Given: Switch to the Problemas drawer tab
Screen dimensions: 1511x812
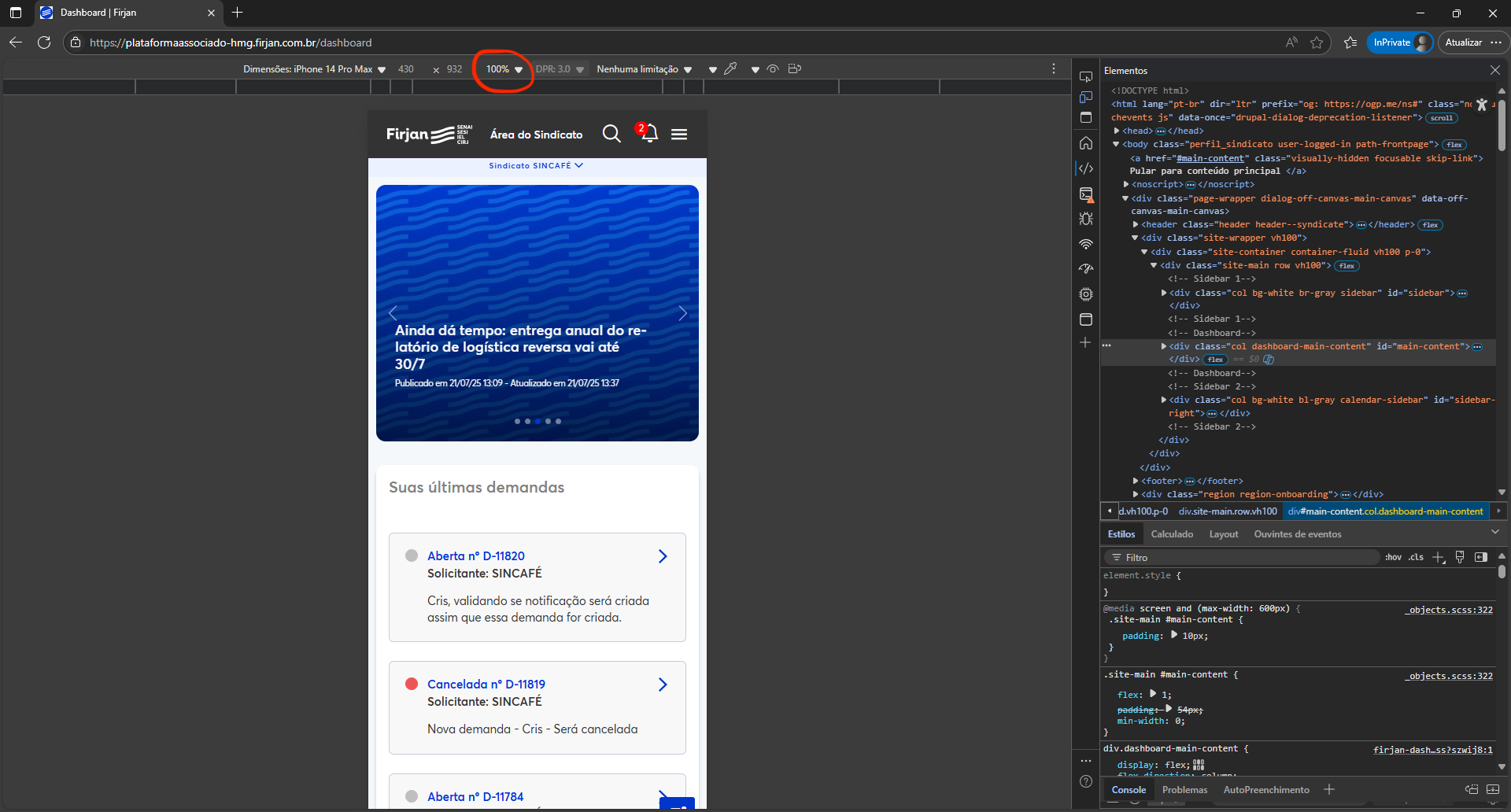Looking at the screenshot, I should (x=1184, y=790).
